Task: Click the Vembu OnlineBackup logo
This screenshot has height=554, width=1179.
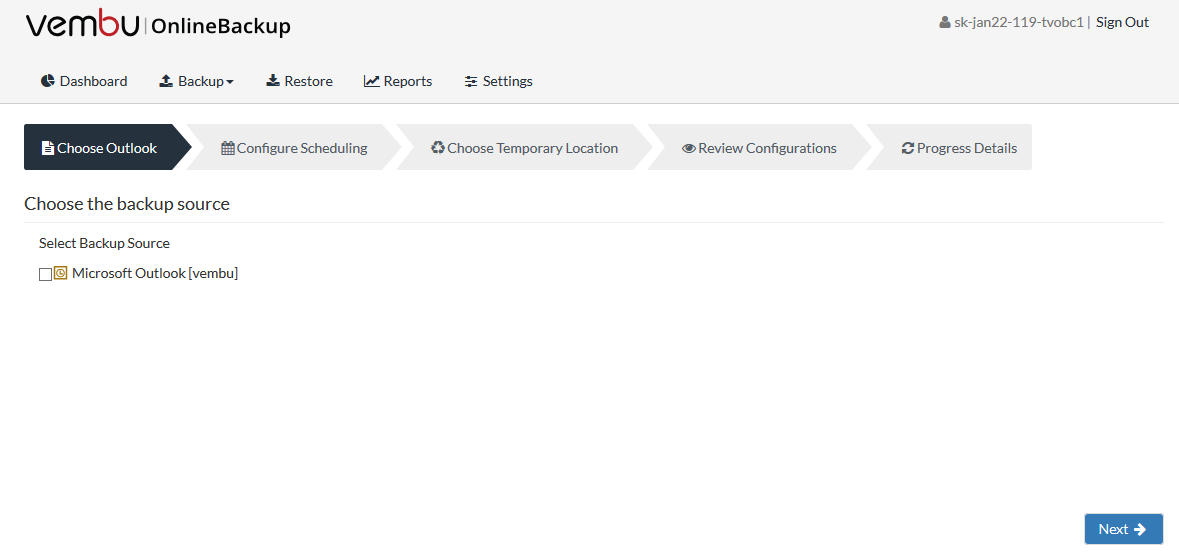Action: [158, 24]
